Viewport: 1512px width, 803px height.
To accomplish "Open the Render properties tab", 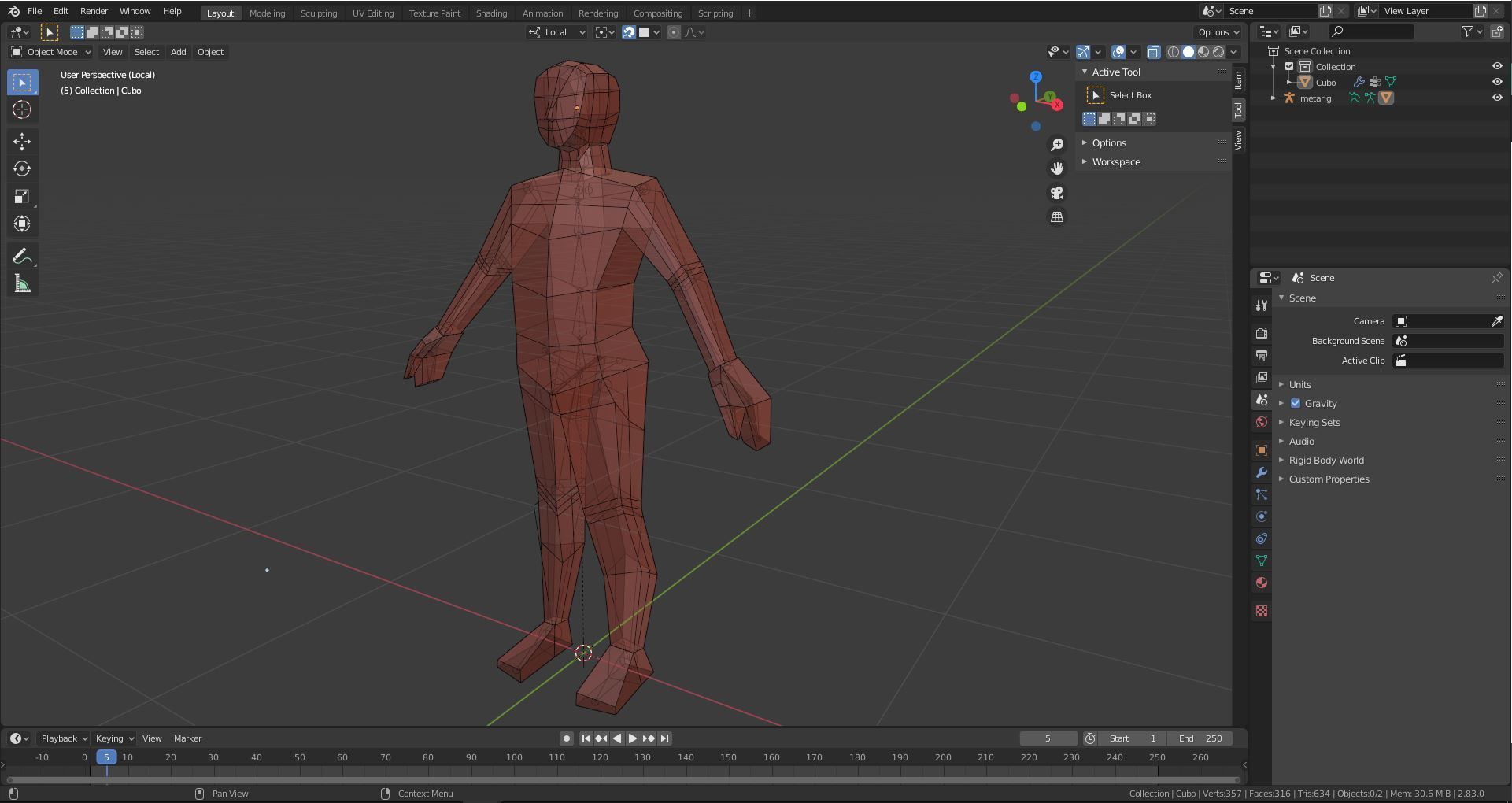I will click(x=1262, y=334).
